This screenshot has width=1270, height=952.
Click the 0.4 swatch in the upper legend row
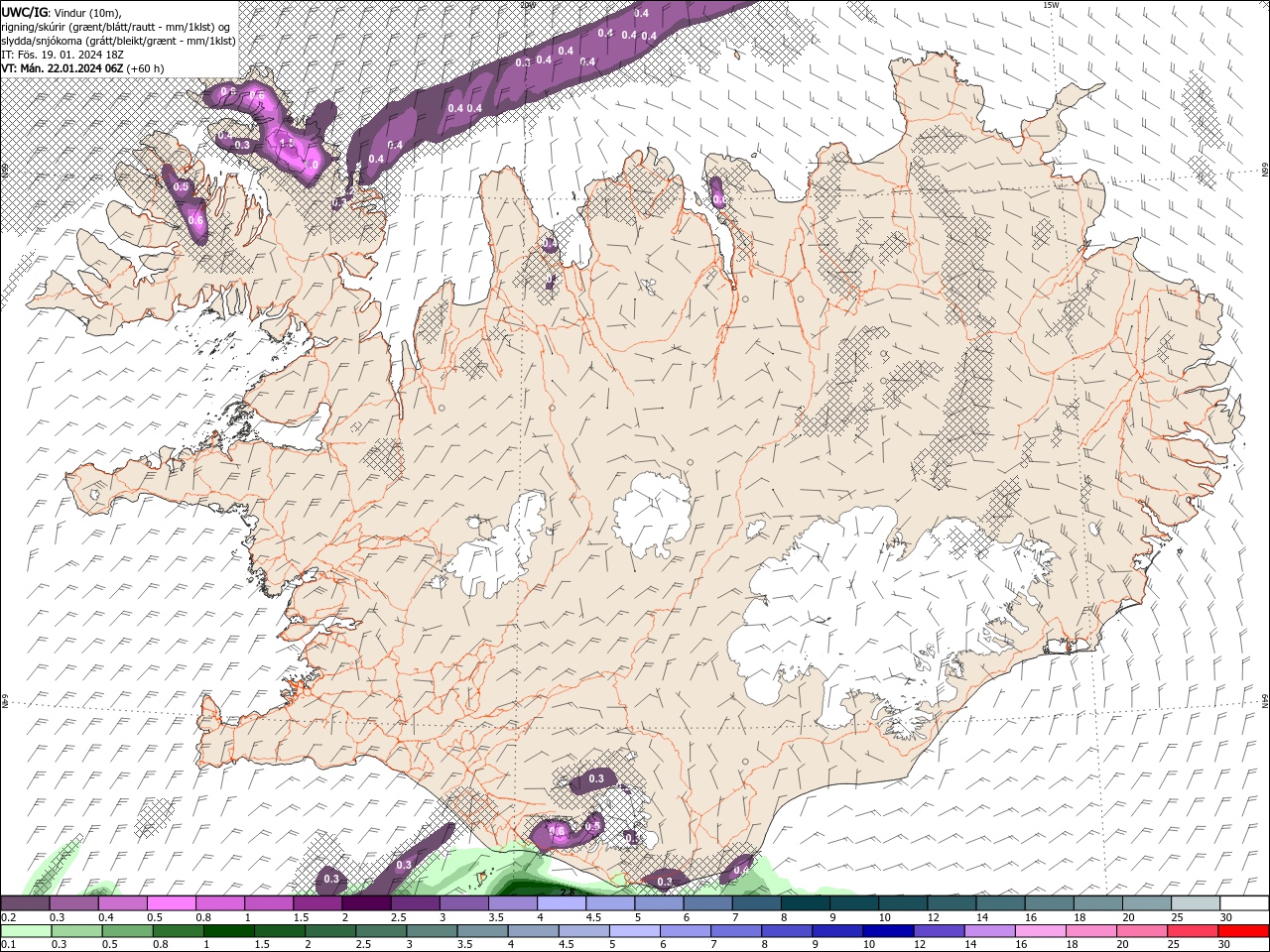point(122,903)
